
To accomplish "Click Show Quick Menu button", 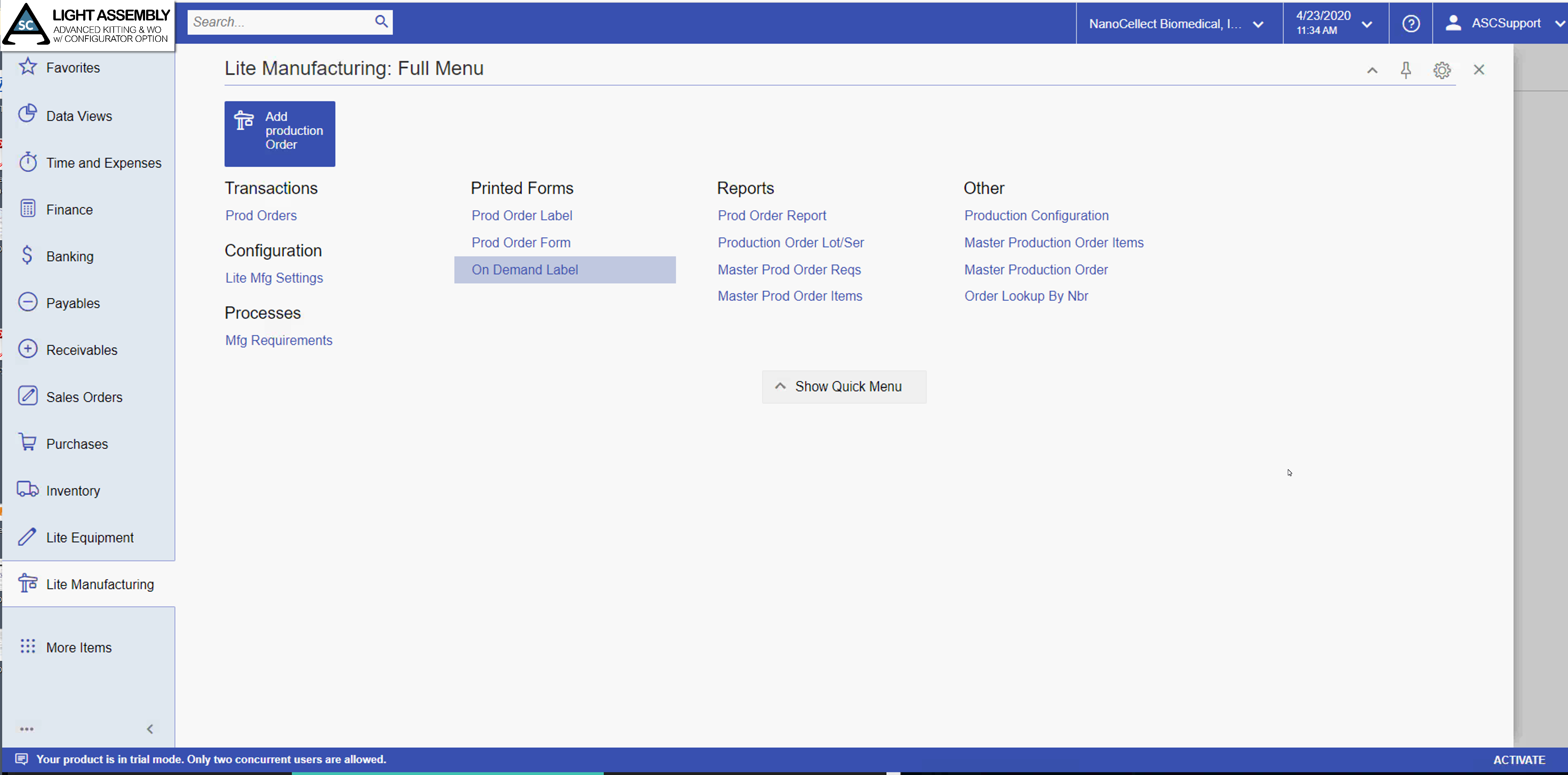I will (844, 386).
